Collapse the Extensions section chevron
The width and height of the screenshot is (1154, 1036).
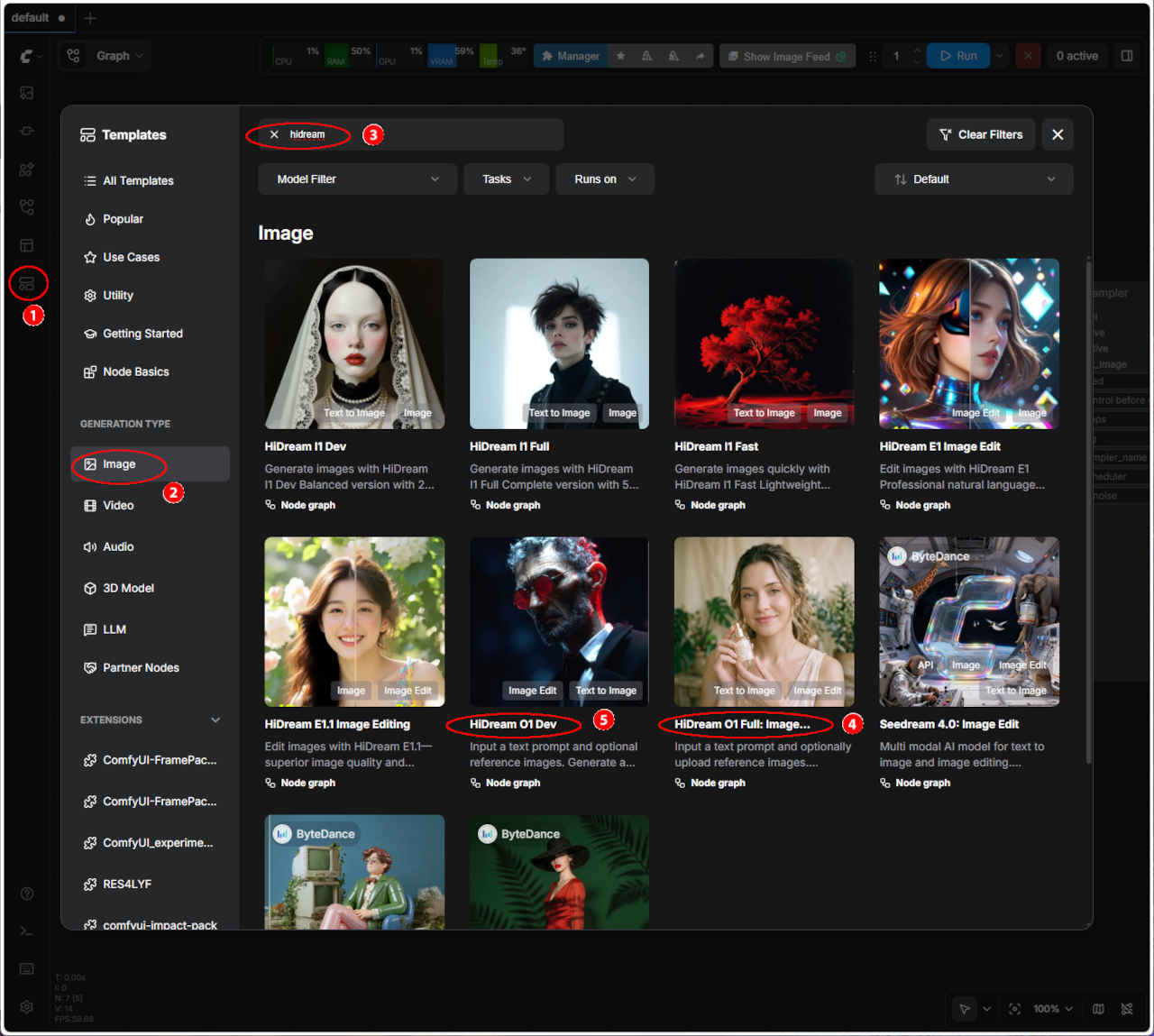click(215, 720)
